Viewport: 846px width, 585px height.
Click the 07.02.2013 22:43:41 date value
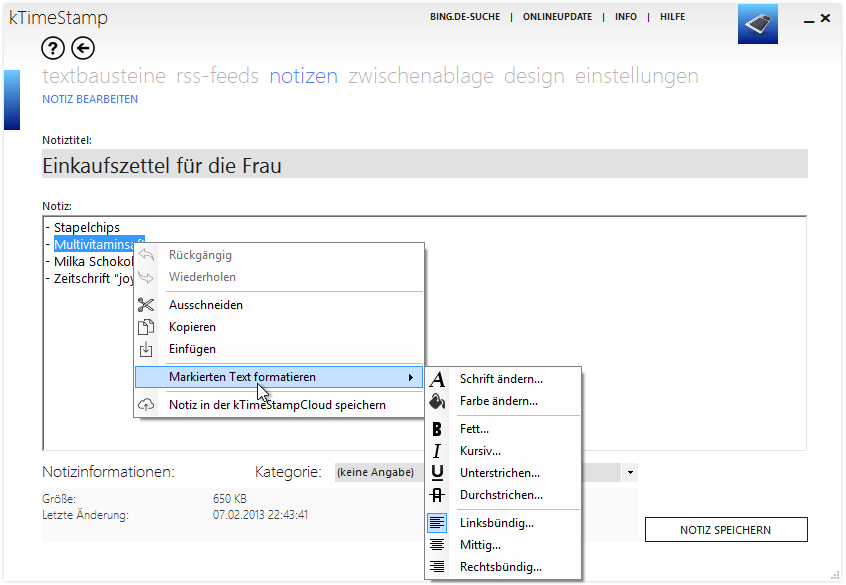pos(260,515)
